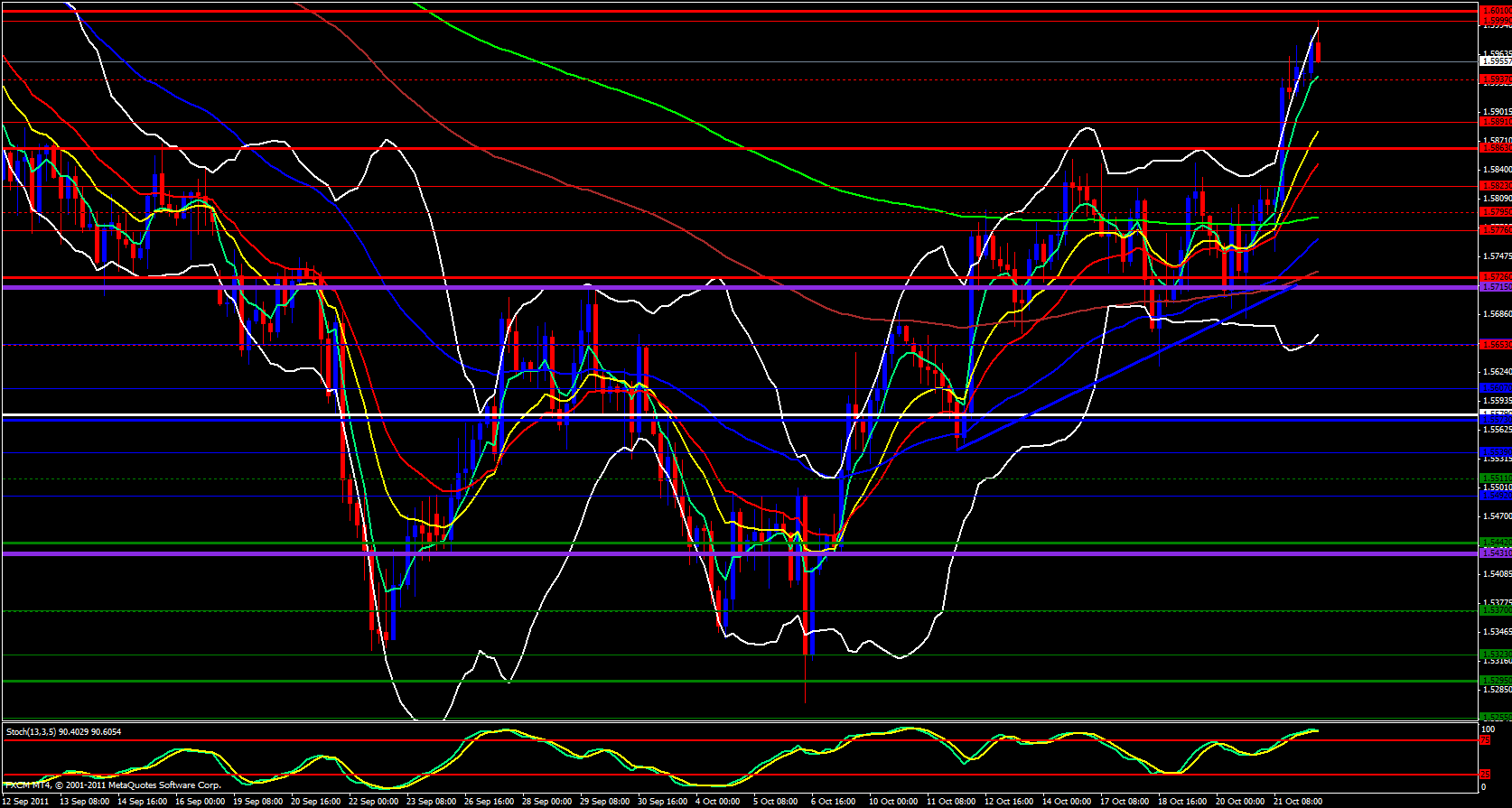Viewport: 1512px width, 808px height.
Task: Click the 12 Sep 2011 date label
Action: point(27,802)
